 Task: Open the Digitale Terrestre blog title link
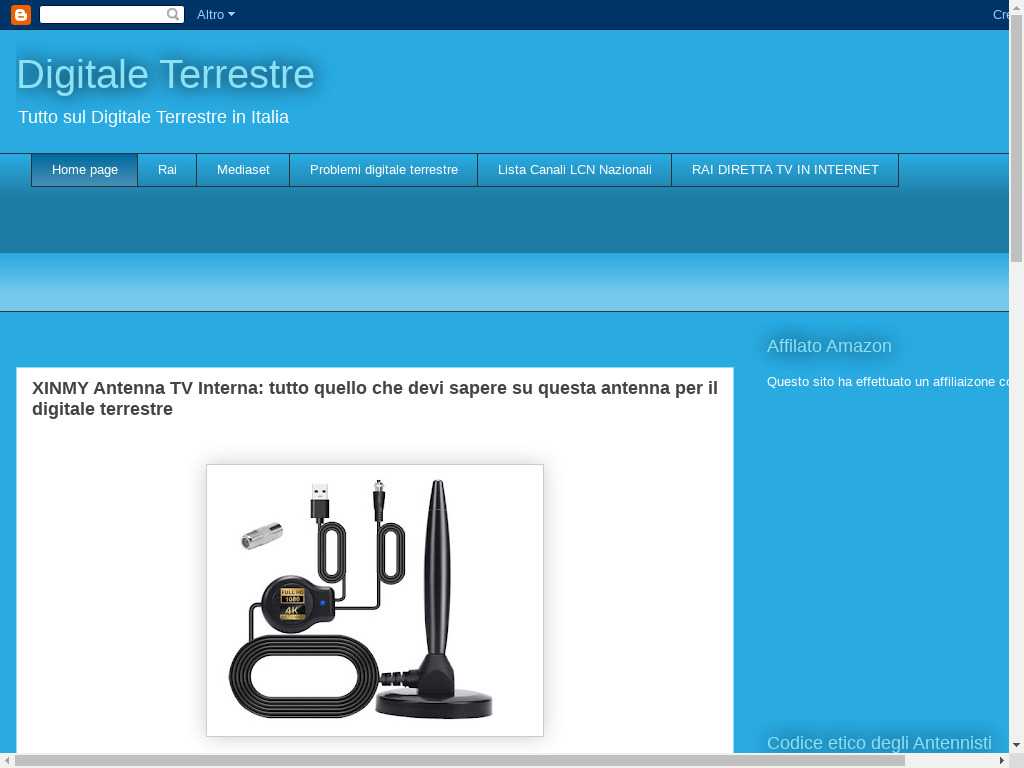tap(165, 74)
